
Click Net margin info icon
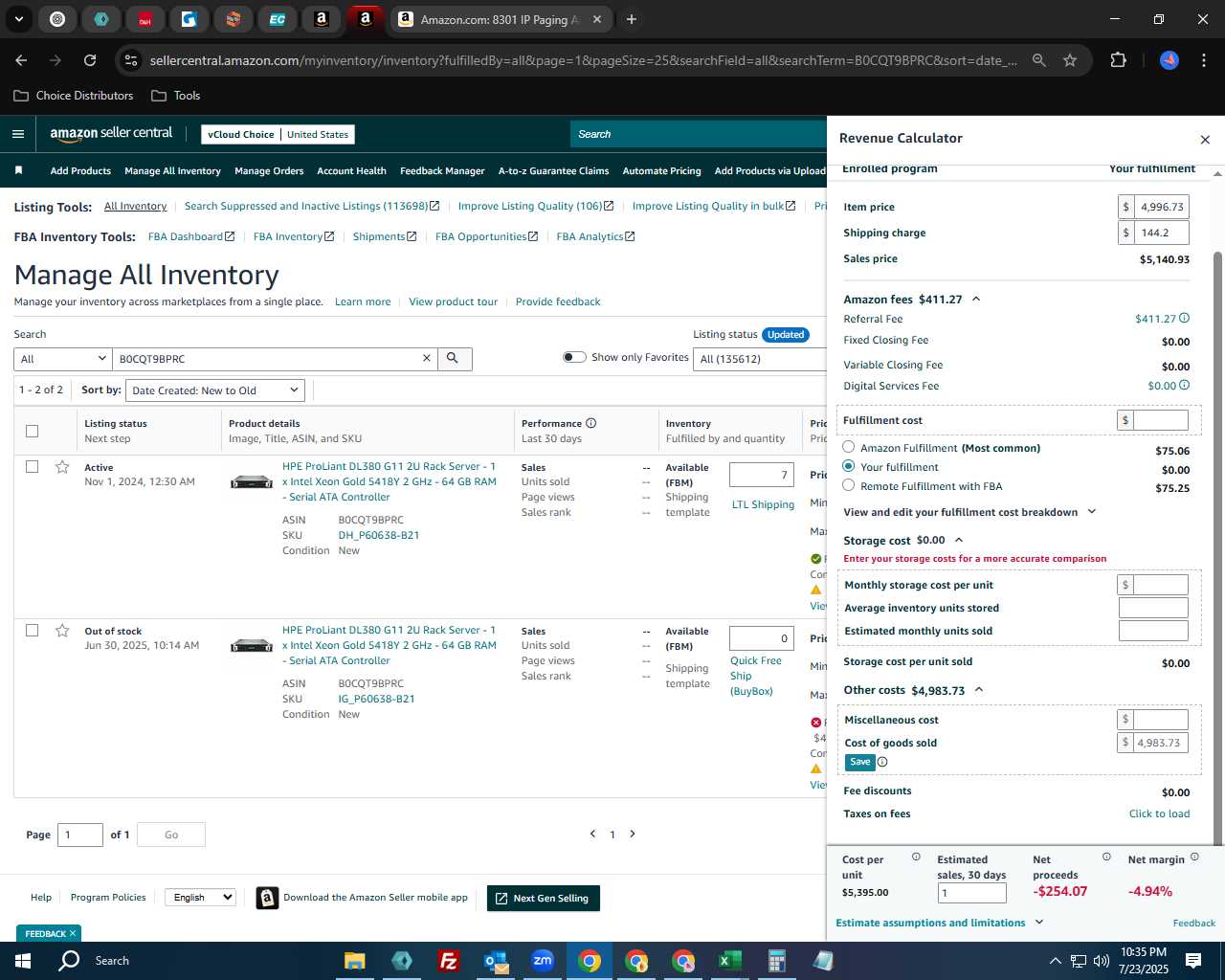pos(1194,857)
